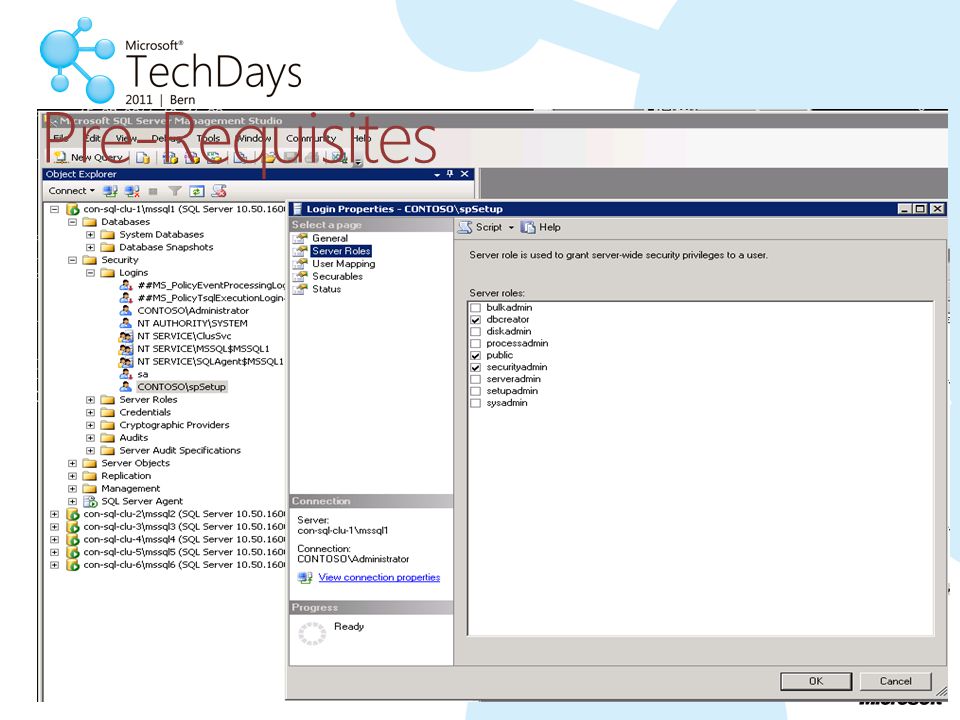Click the Help icon in Login Properties toolbar
The image size is (960, 720).
click(528, 227)
